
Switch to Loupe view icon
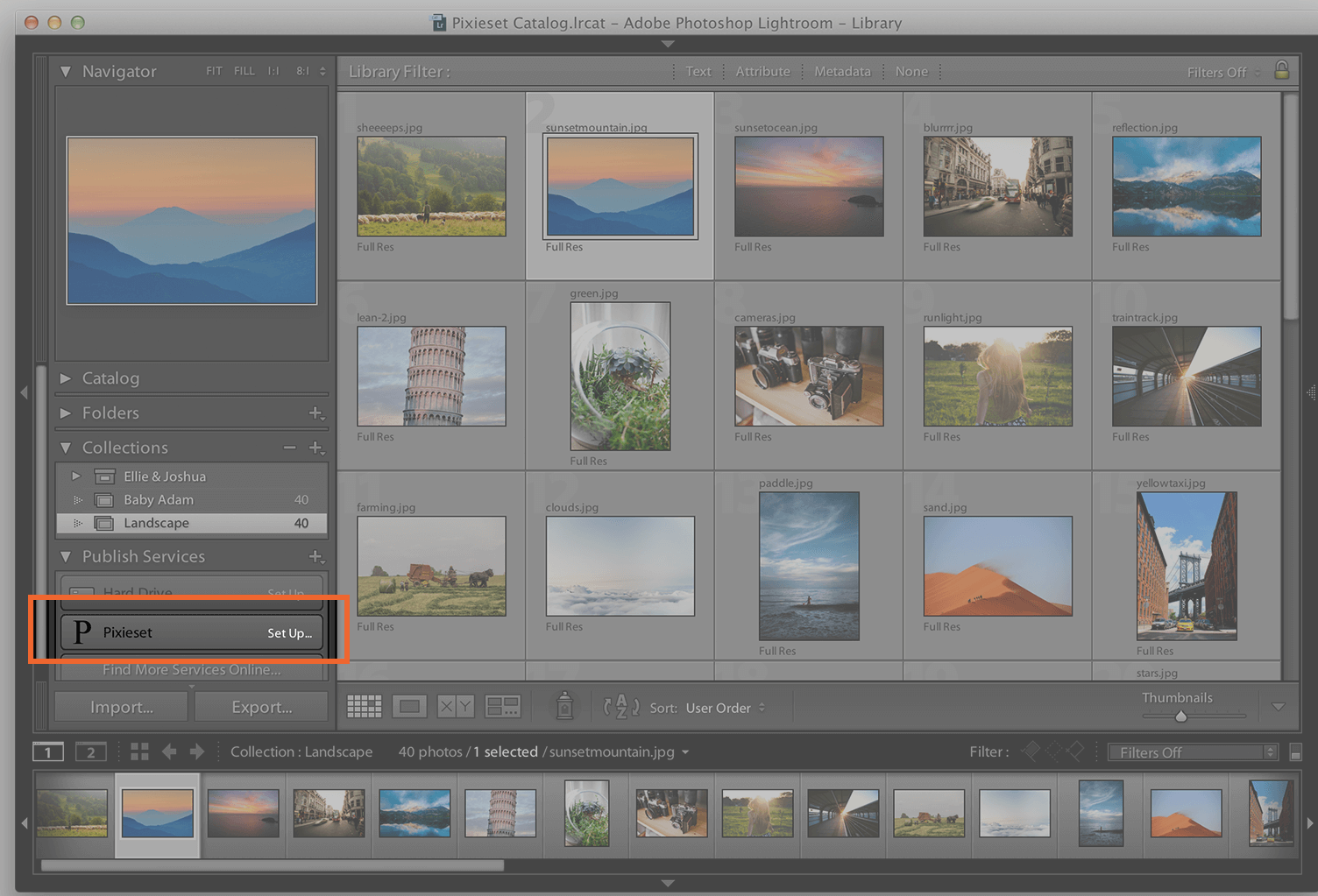click(409, 706)
